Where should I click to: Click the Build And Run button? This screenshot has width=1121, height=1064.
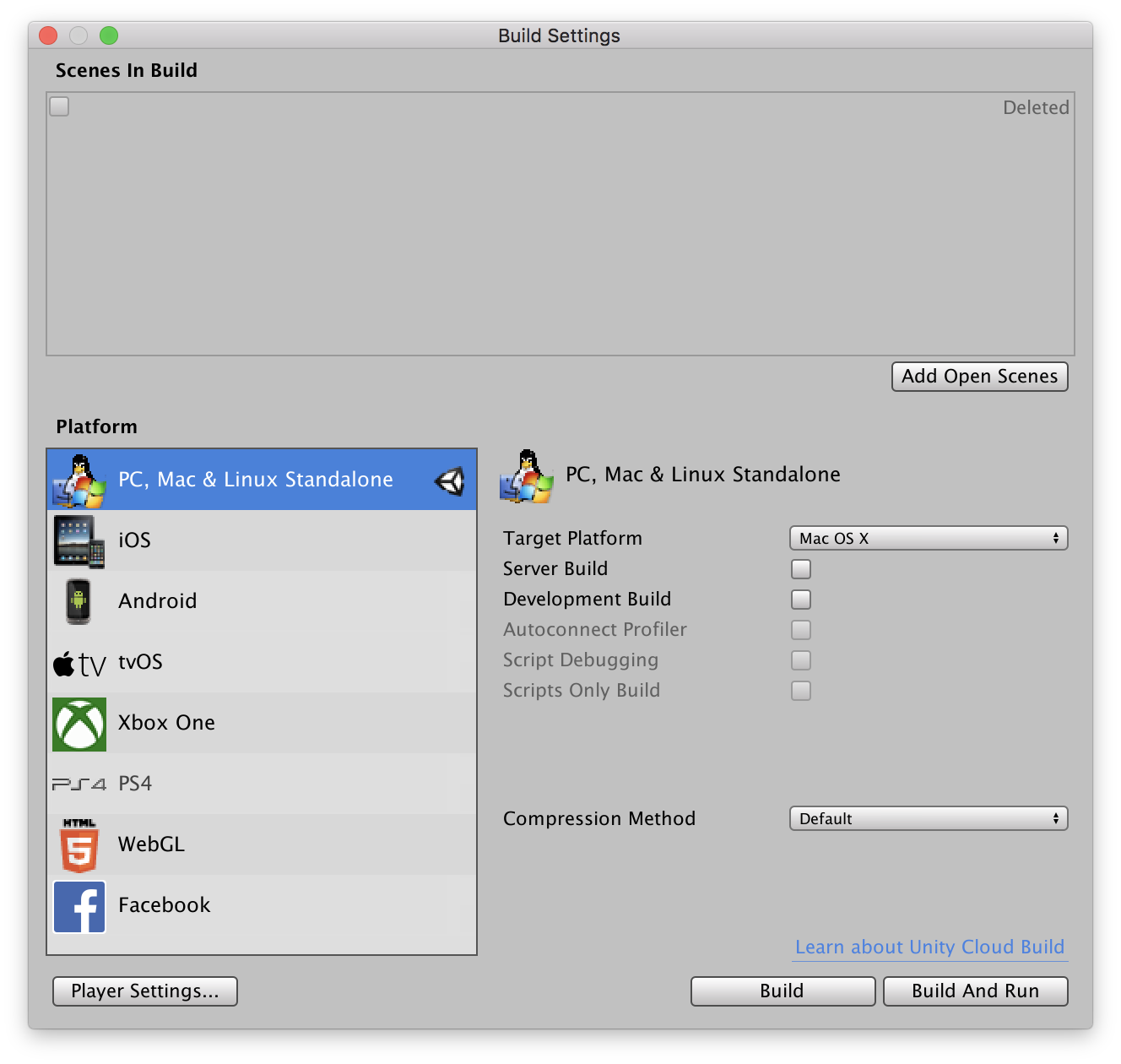(975, 991)
